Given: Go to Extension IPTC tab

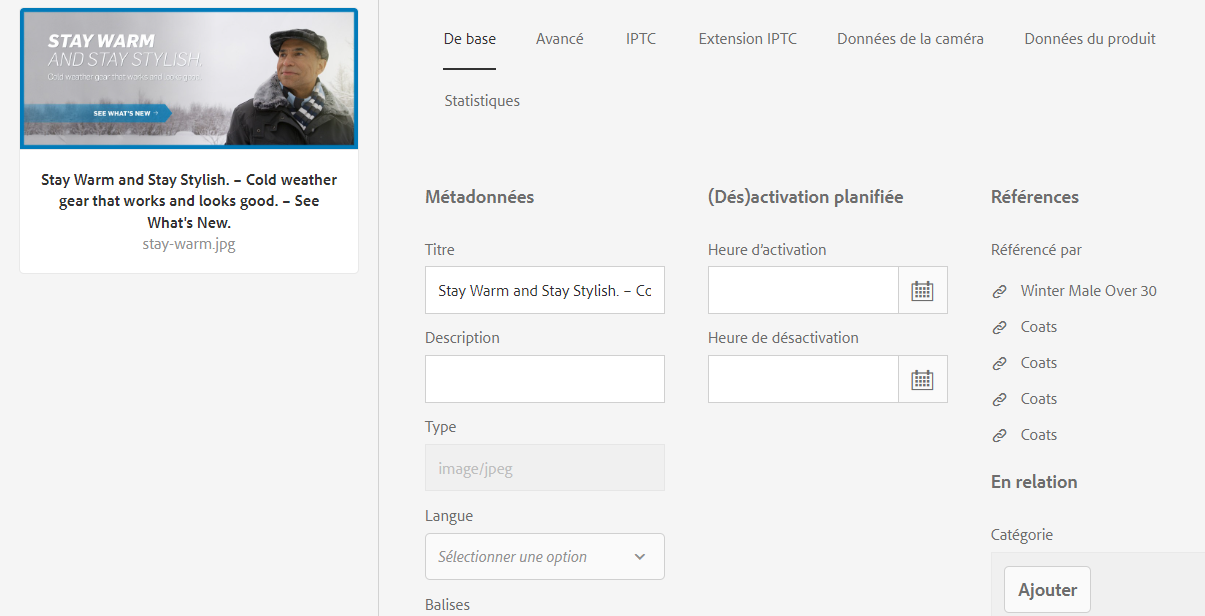Looking at the screenshot, I should click(748, 39).
